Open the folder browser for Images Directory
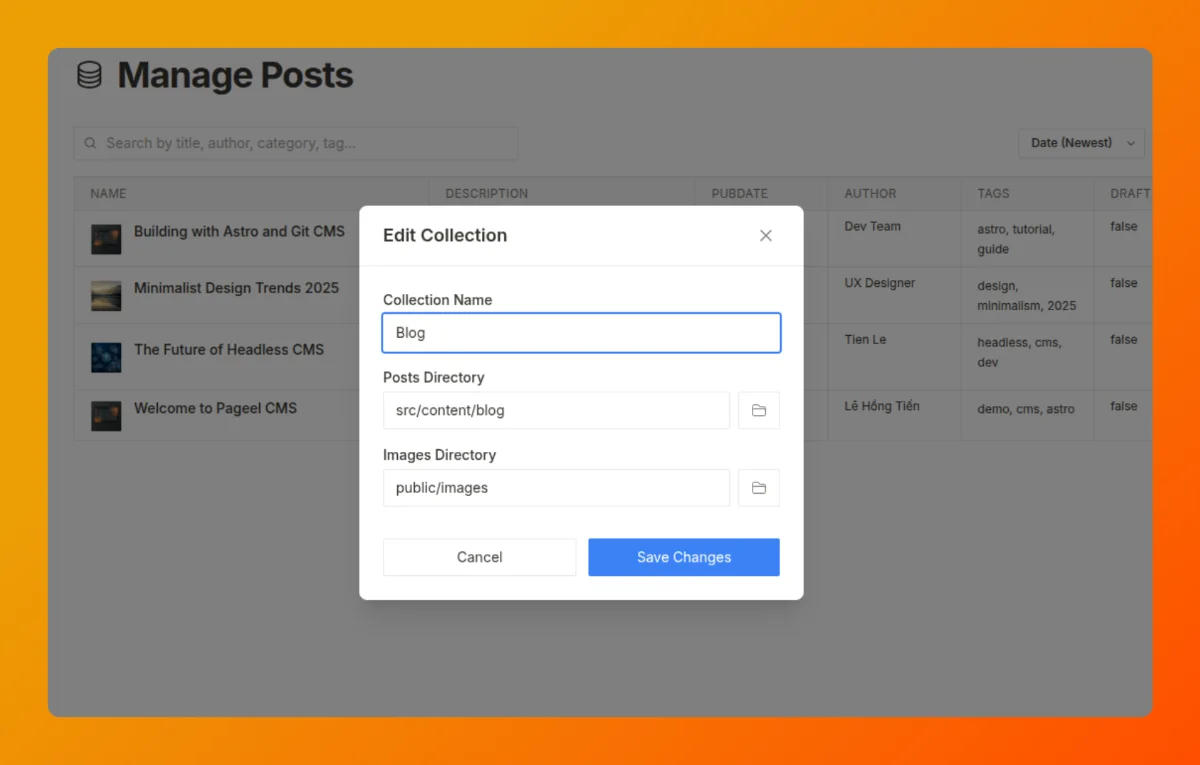 pyautogui.click(x=759, y=488)
